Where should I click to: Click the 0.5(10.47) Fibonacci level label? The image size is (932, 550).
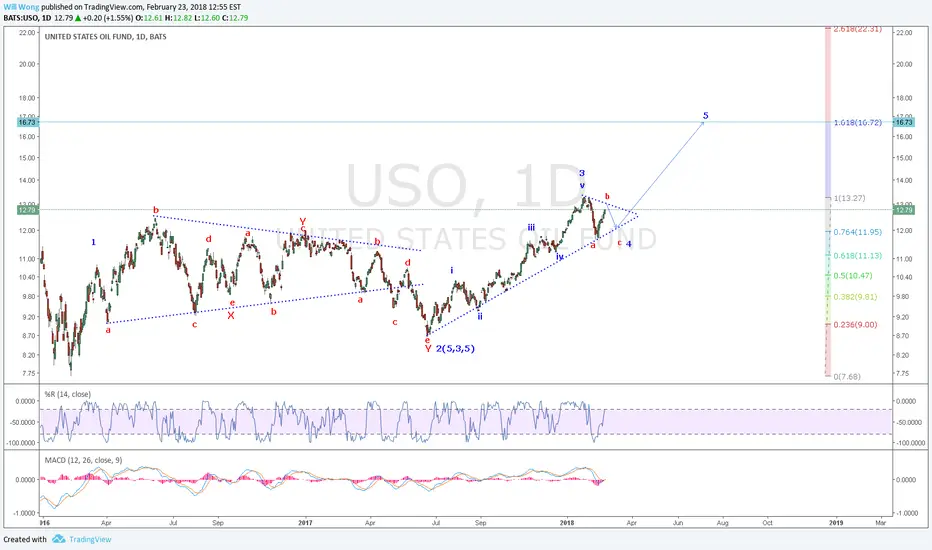tap(853, 276)
